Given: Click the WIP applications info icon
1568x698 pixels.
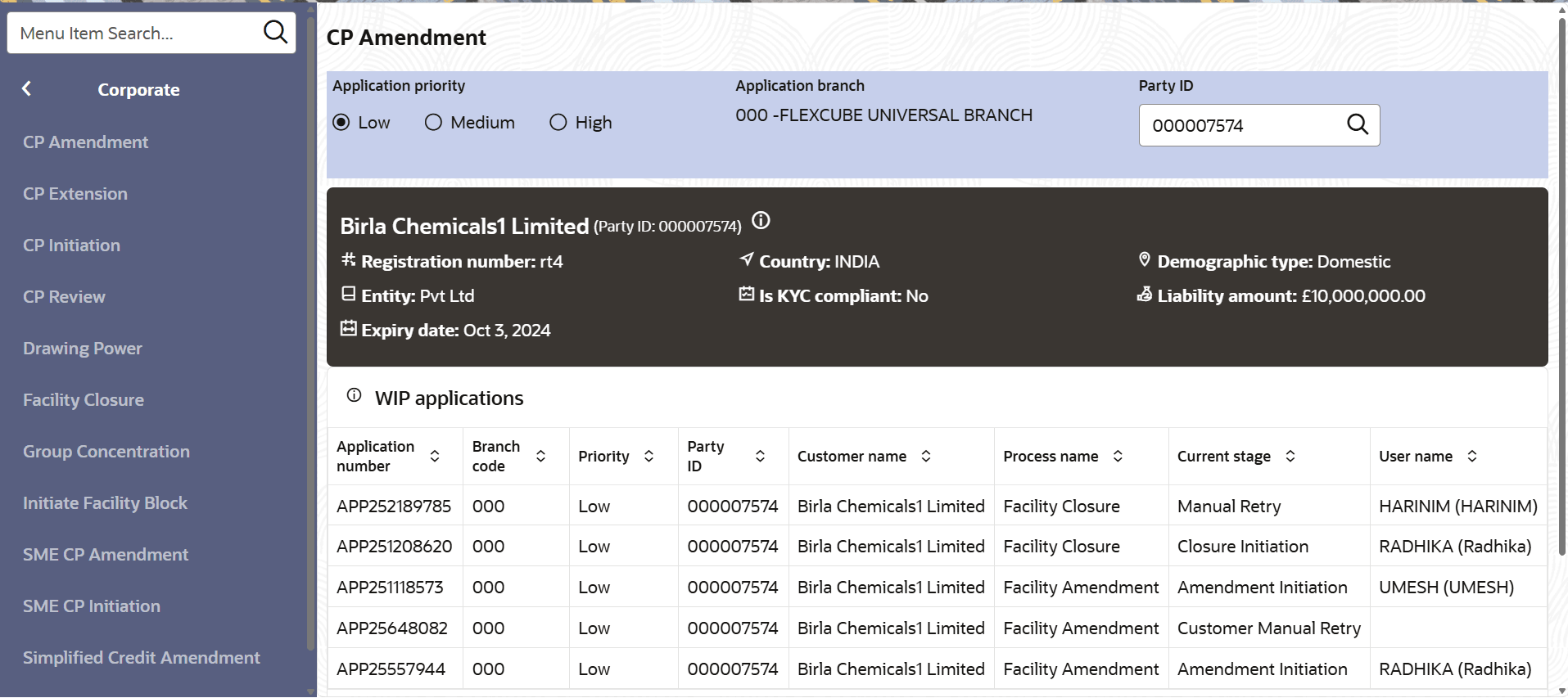Looking at the screenshot, I should click(x=354, y=396).
